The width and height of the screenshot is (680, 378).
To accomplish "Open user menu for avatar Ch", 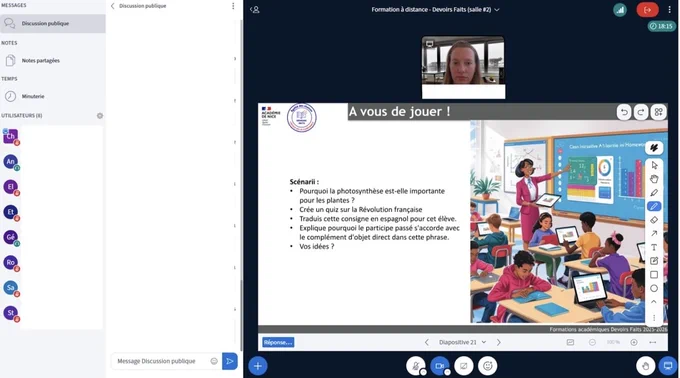I will tap(10, 136).
